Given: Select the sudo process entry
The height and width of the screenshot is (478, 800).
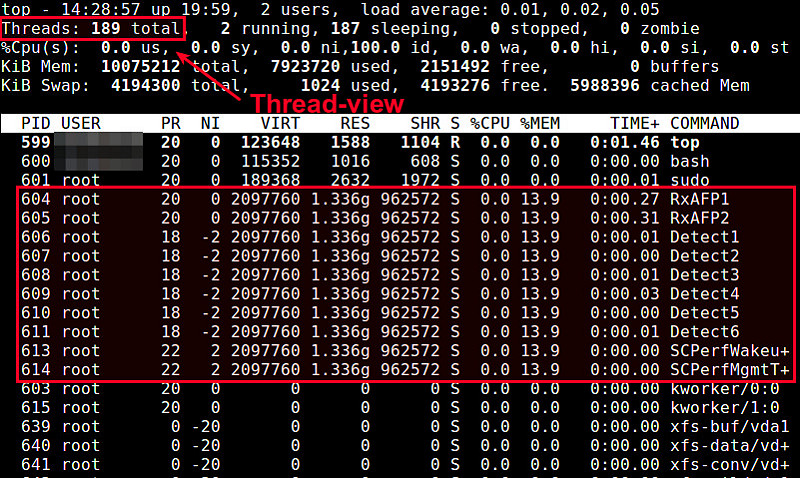Looking at the screenshot, I should 690,180.
